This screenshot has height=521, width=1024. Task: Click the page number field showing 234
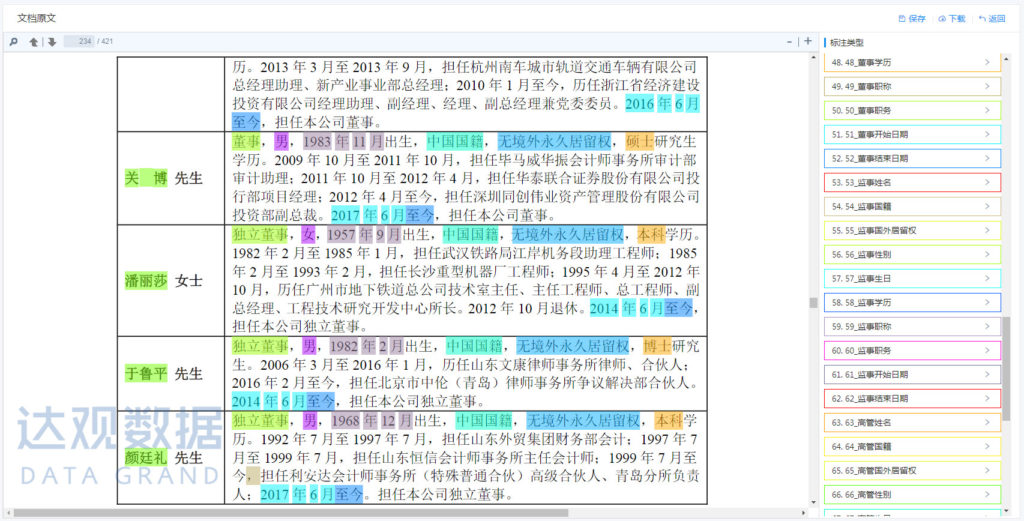click(x=79, y=42)
